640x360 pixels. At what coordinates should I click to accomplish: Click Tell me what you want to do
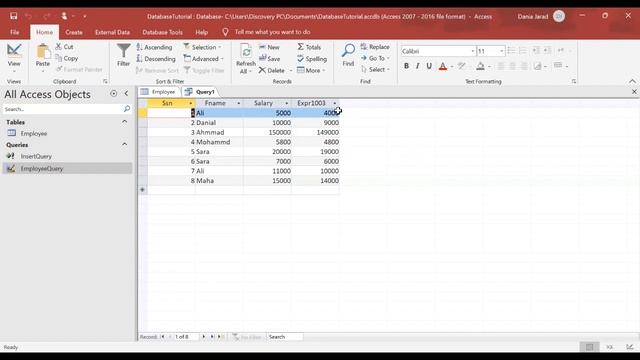click(x=272, y=32)
